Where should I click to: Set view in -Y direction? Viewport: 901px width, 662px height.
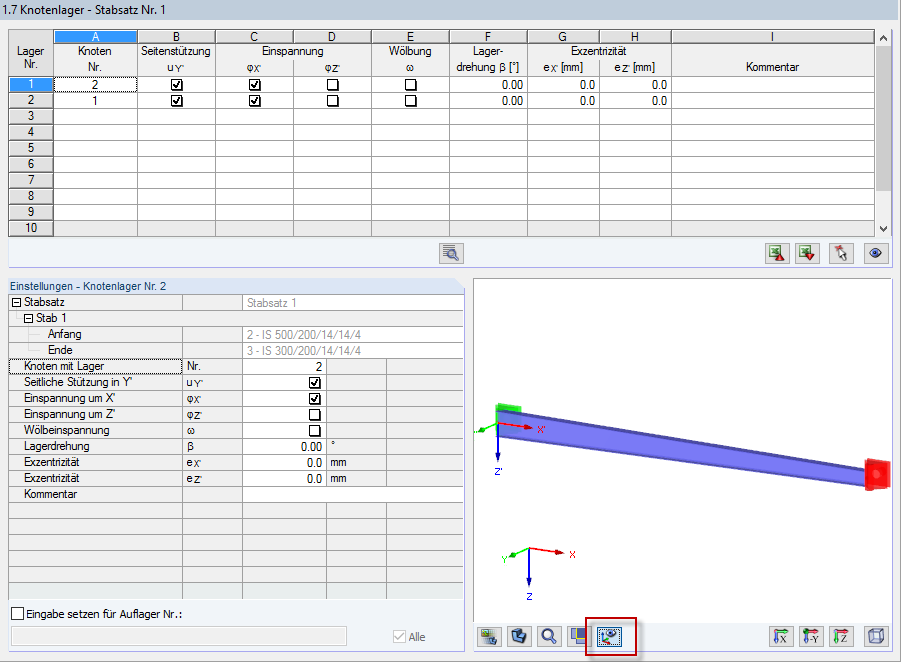(811, 636)
